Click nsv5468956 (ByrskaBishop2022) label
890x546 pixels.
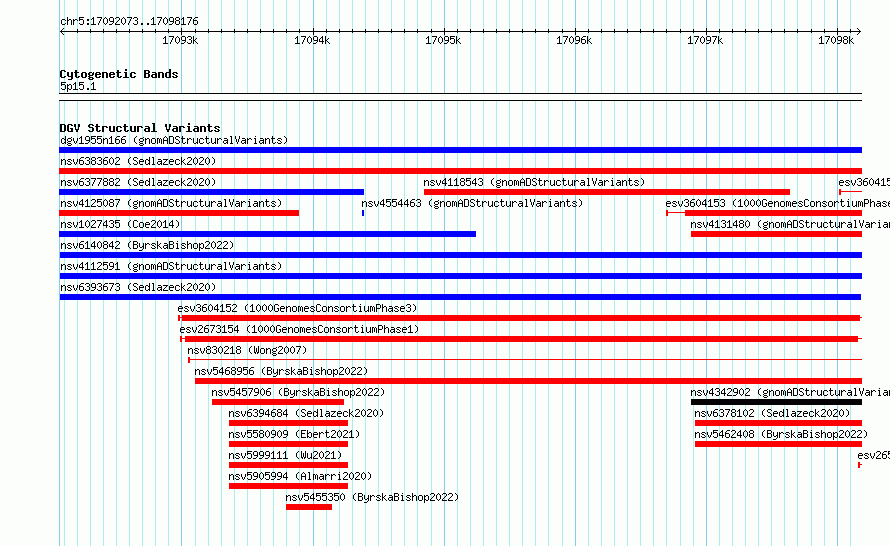[x=281, y=371]
